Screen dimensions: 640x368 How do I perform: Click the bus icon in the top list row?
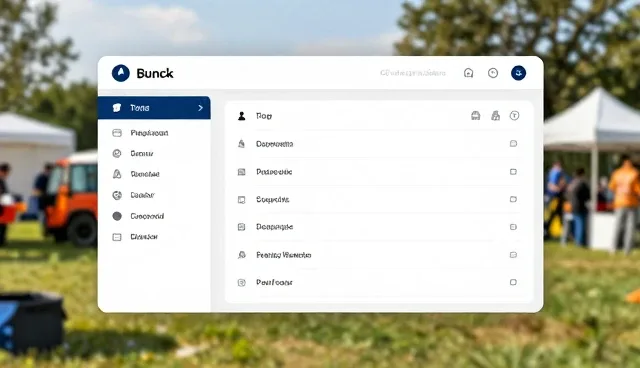click(x=476, y=116)
